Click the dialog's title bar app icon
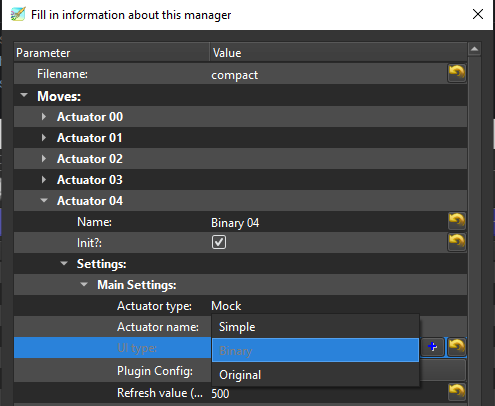 tap(18, 15)
